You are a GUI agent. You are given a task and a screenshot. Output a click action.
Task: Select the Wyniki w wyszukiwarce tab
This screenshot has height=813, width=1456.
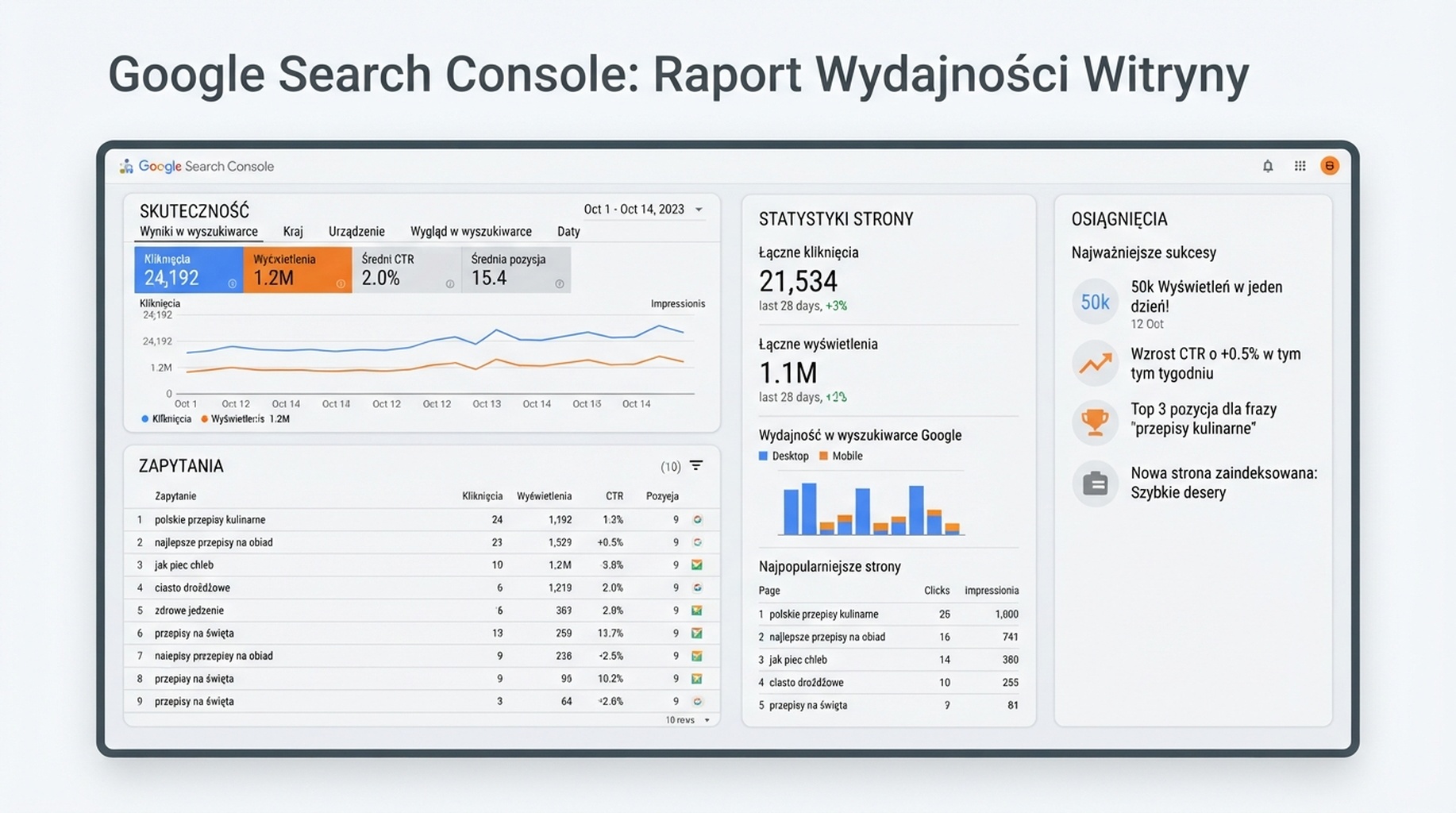click(x=198, y=232)
